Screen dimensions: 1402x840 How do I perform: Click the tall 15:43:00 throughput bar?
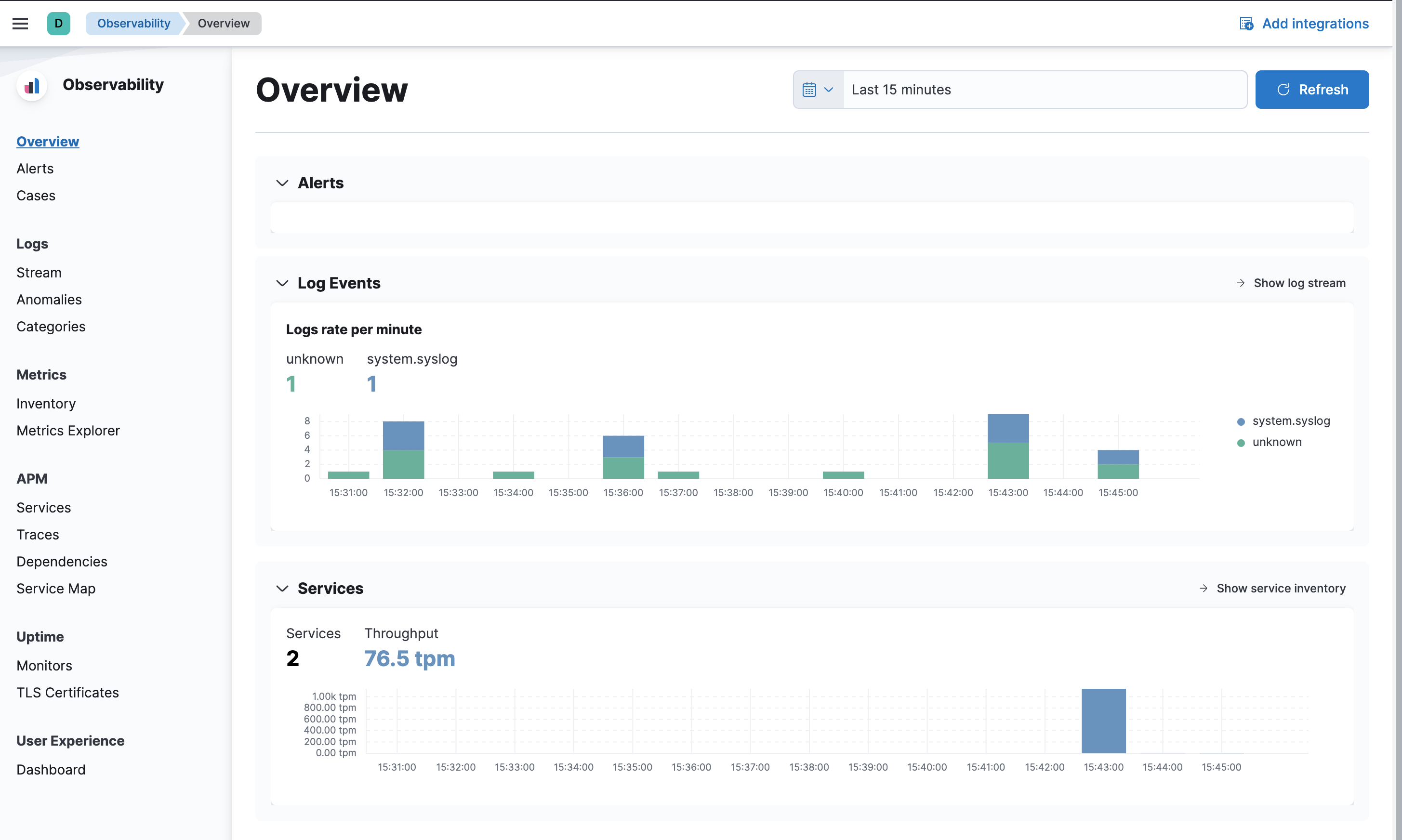tap(1103, 721)
